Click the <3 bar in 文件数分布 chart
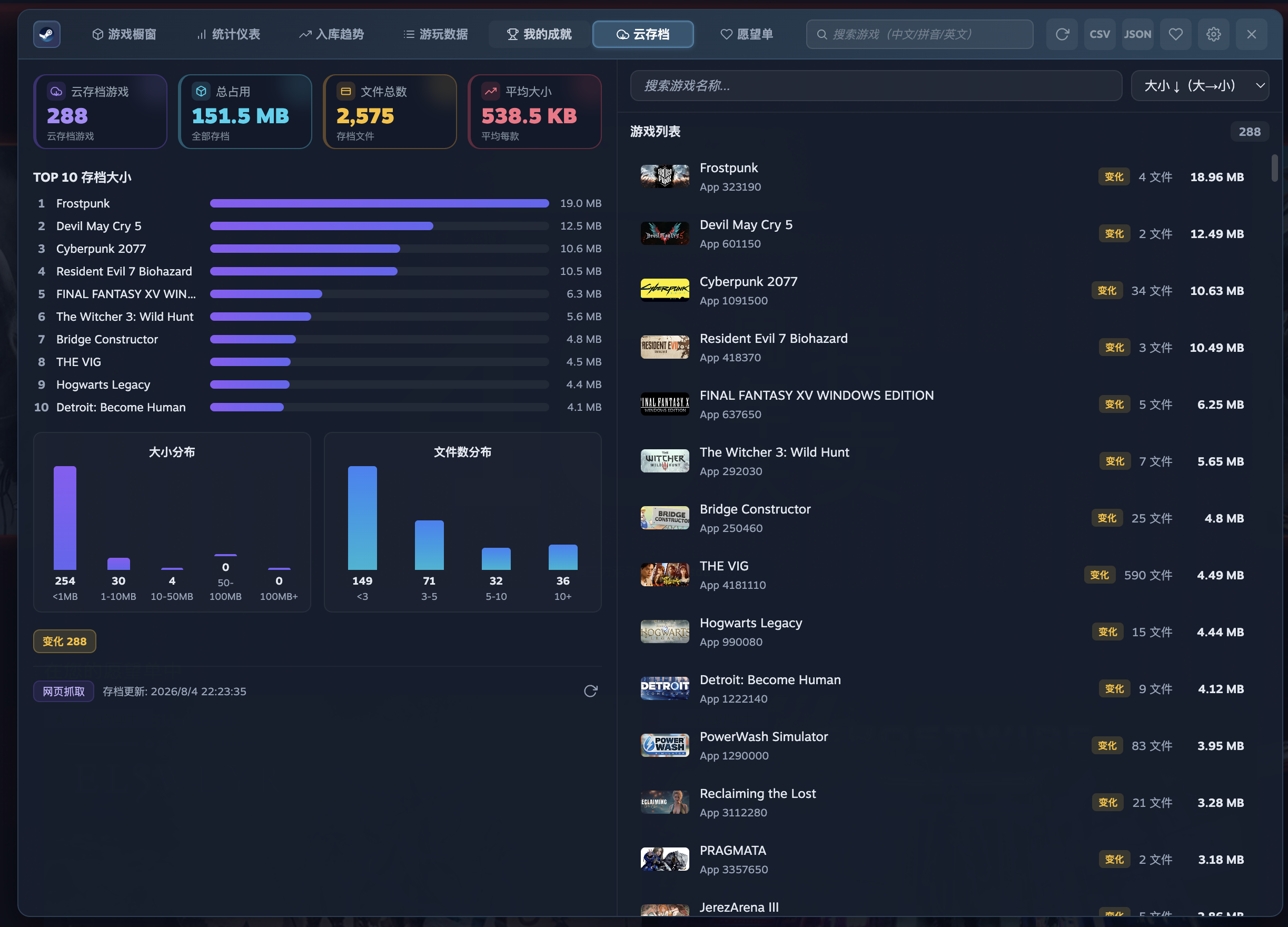 (x=362, y=517)
